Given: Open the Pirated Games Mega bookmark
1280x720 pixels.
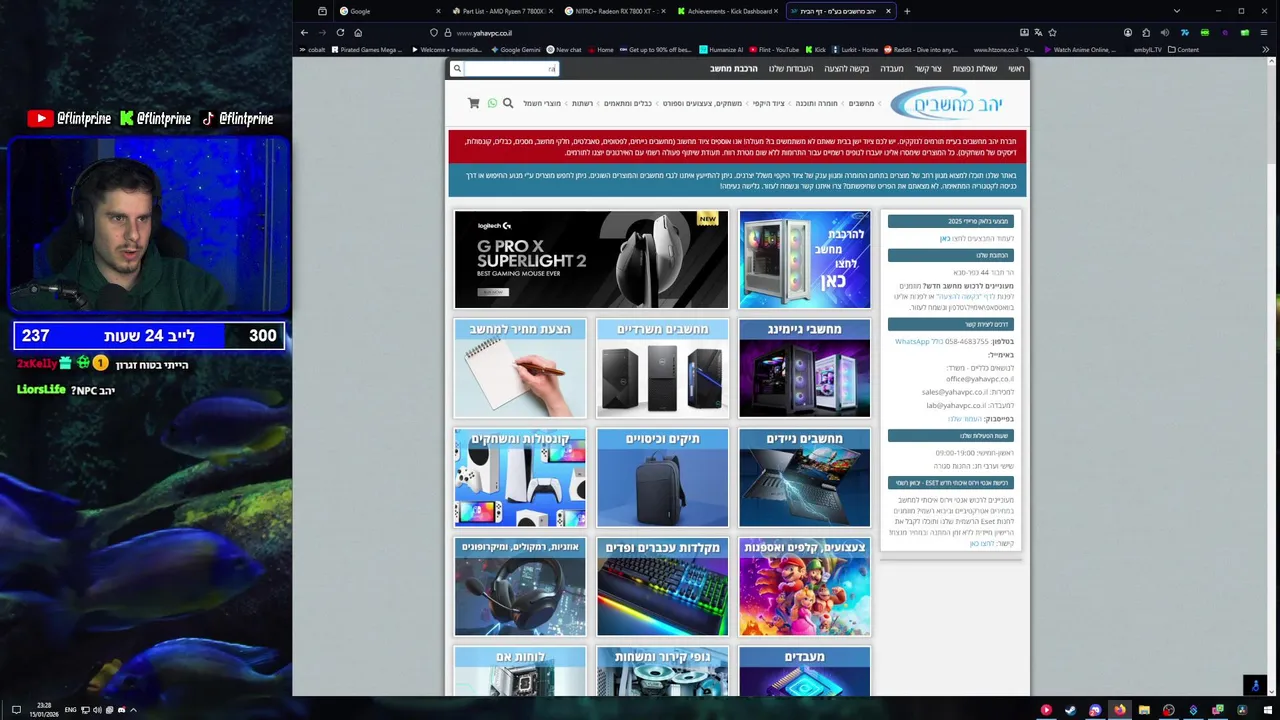Looking at the screenshot, I should coord(359,49).
